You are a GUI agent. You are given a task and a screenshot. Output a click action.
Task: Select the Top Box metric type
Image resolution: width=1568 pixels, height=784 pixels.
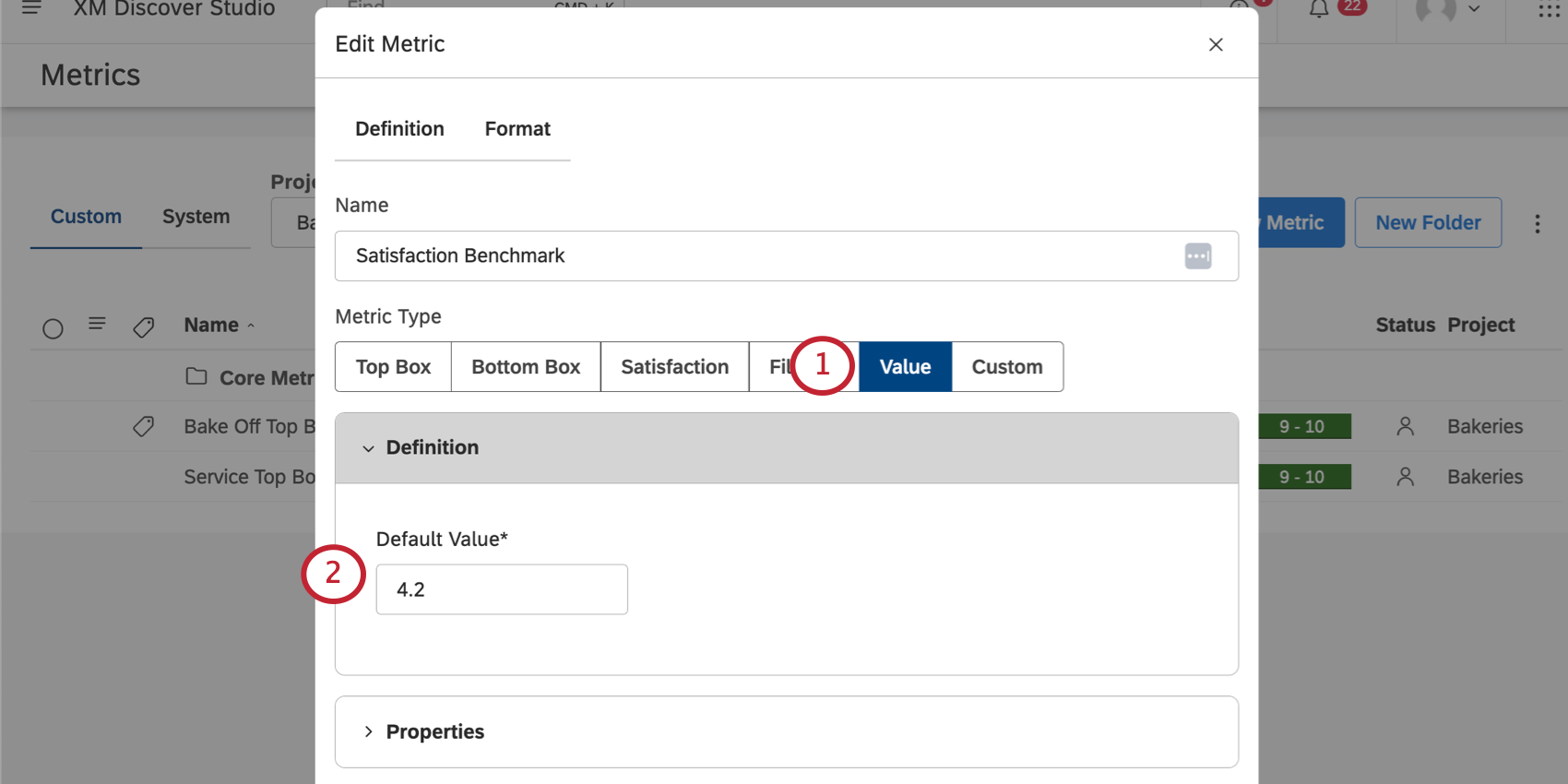393,367
